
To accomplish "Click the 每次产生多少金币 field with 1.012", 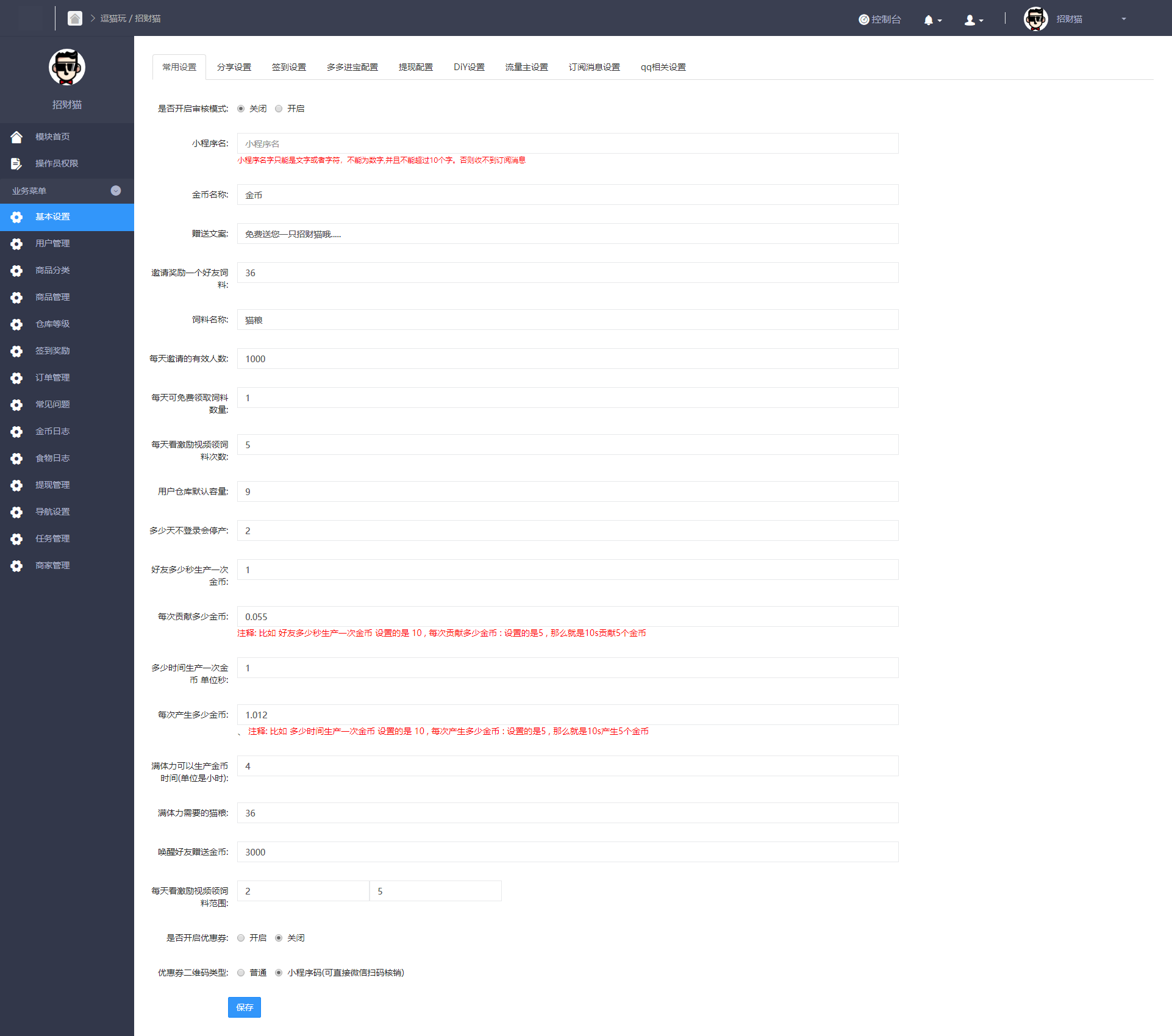I will 568,715.
